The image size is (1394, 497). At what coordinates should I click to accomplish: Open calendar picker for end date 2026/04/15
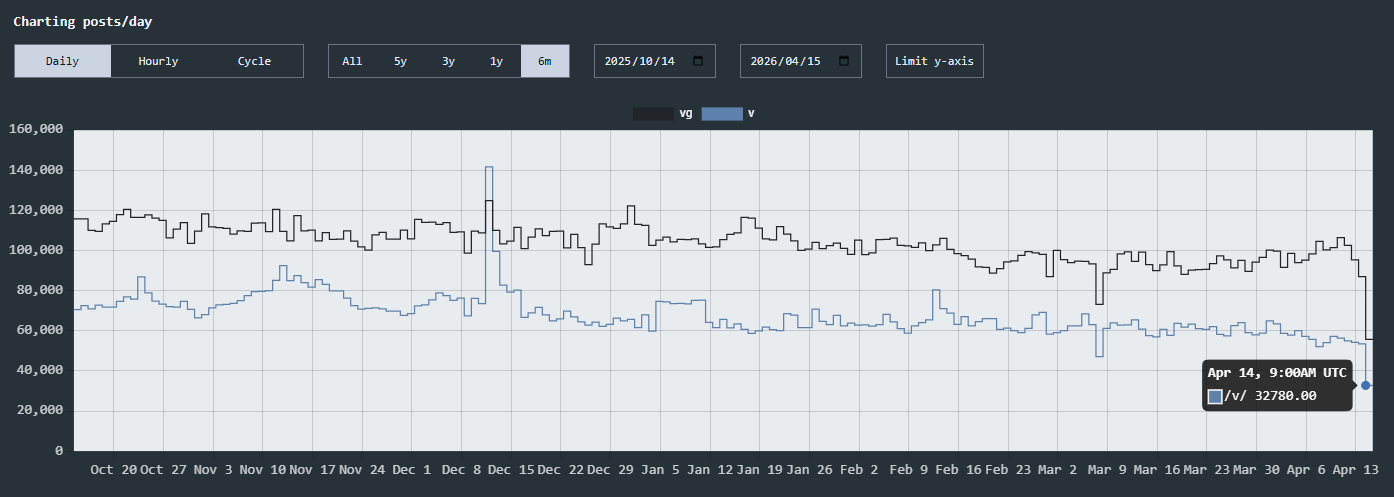(x=844, y=61)
